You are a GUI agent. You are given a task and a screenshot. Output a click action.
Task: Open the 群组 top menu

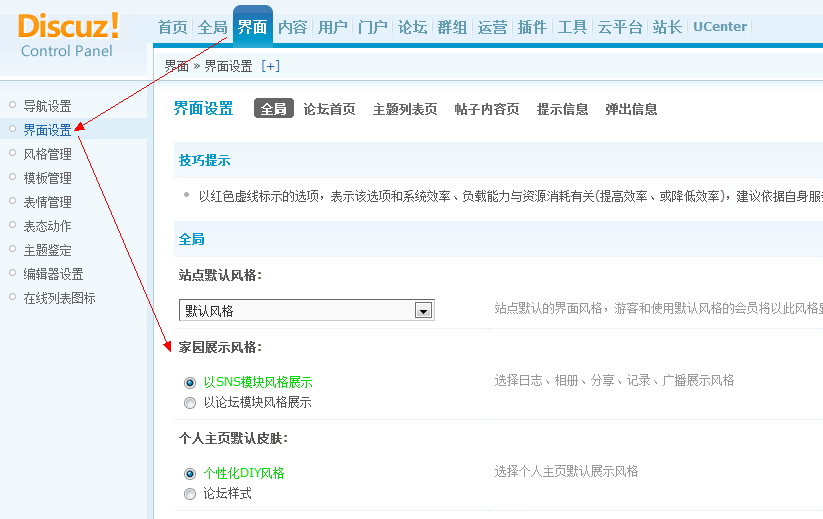point(452,27)
